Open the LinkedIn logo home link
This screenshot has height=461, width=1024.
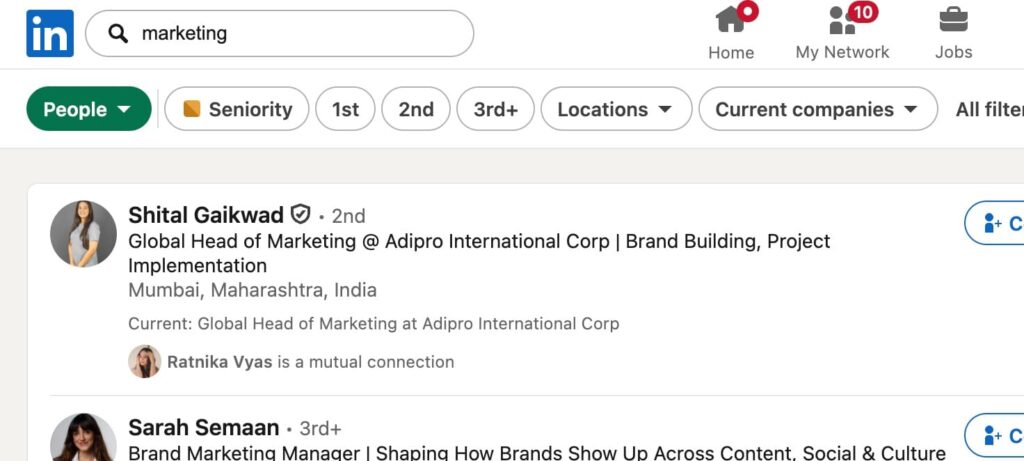[50, 33]
